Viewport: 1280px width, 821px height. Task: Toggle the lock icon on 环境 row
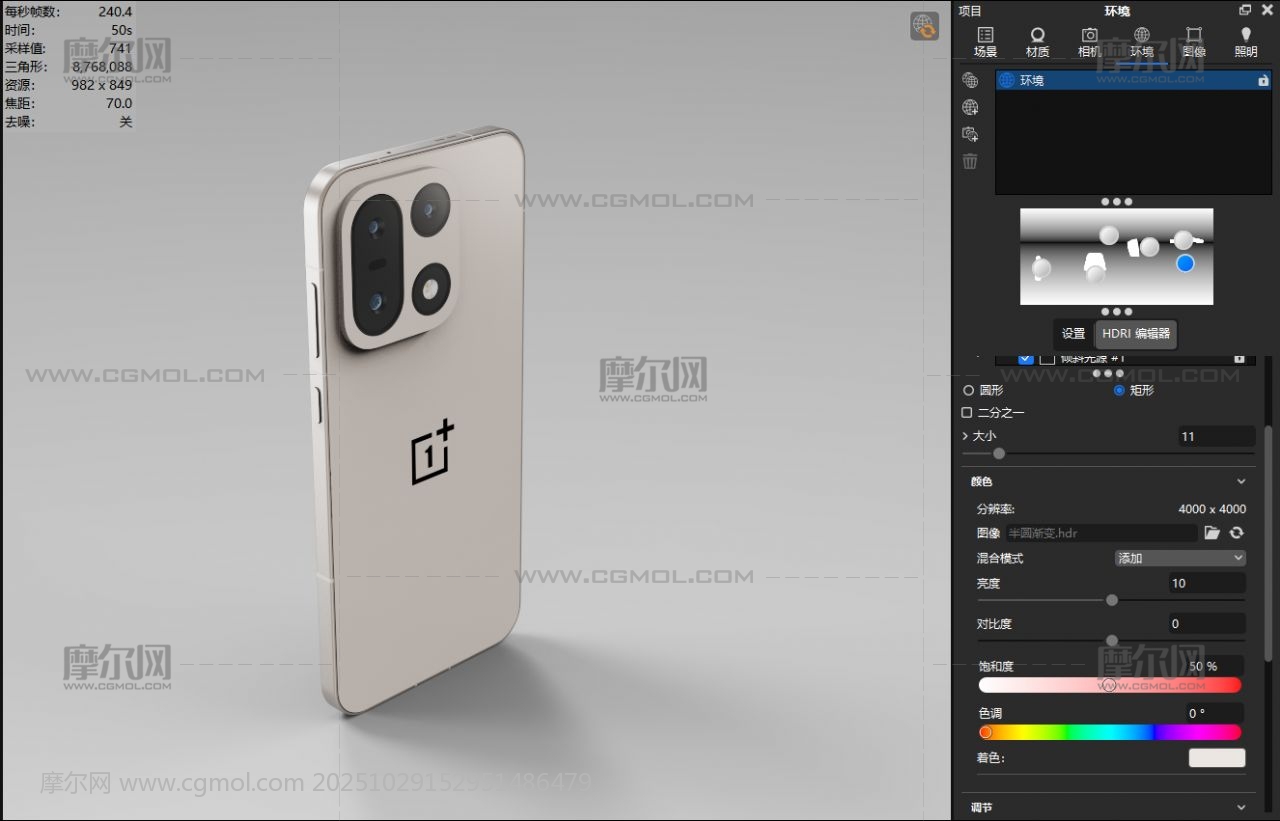(x=1263, y=80)
